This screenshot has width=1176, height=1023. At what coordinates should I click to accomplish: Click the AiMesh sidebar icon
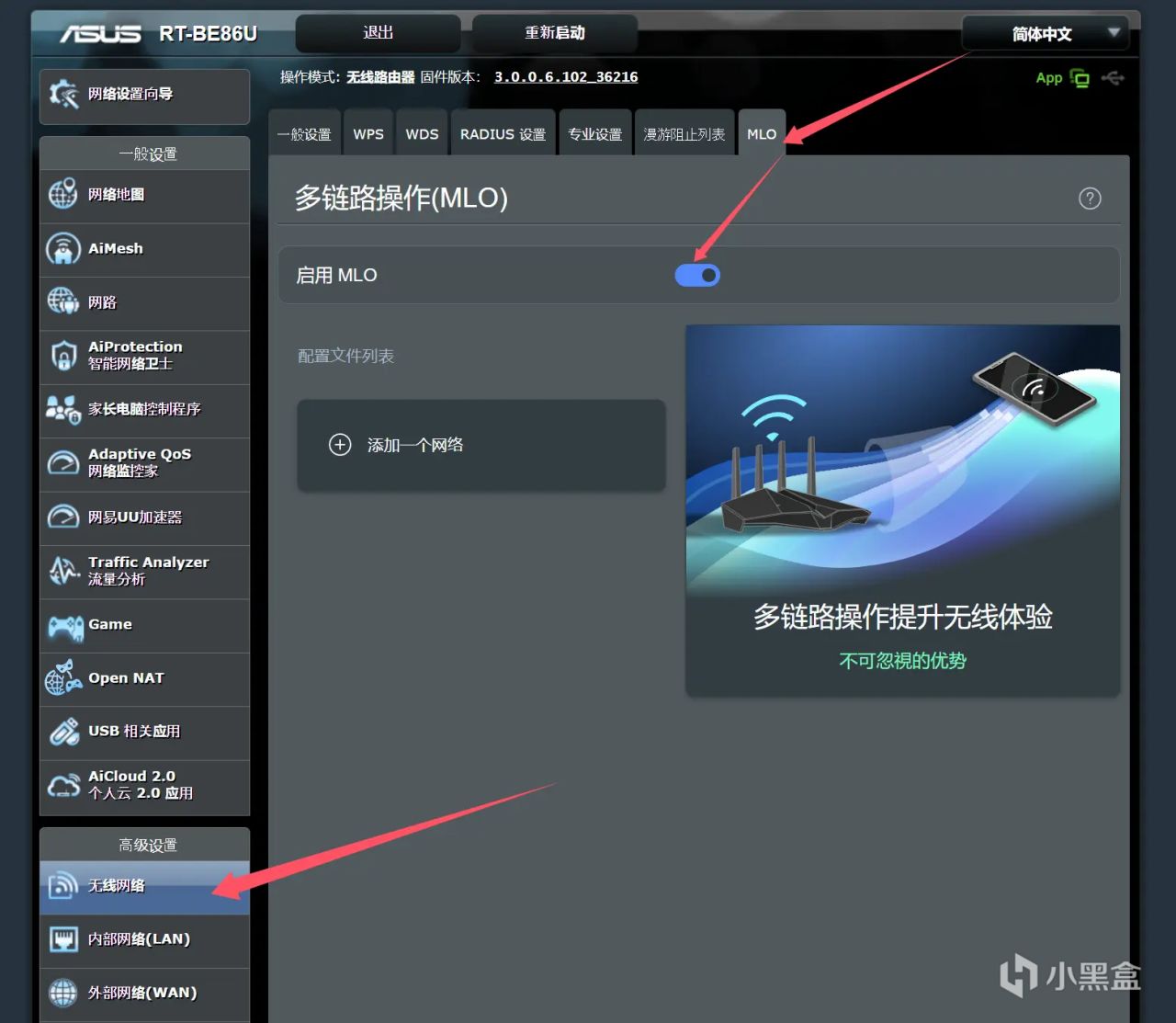pyautogui.click(x=62, y=248)
